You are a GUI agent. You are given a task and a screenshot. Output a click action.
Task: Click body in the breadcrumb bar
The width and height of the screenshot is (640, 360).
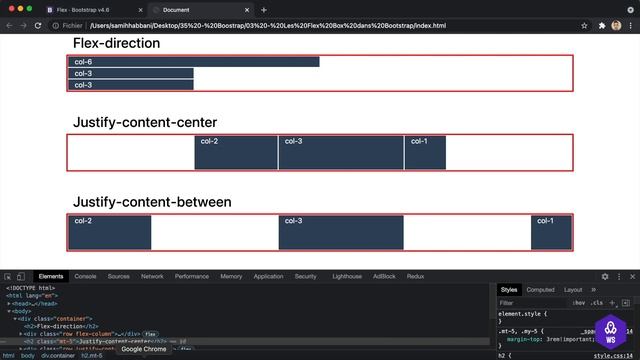28,356
